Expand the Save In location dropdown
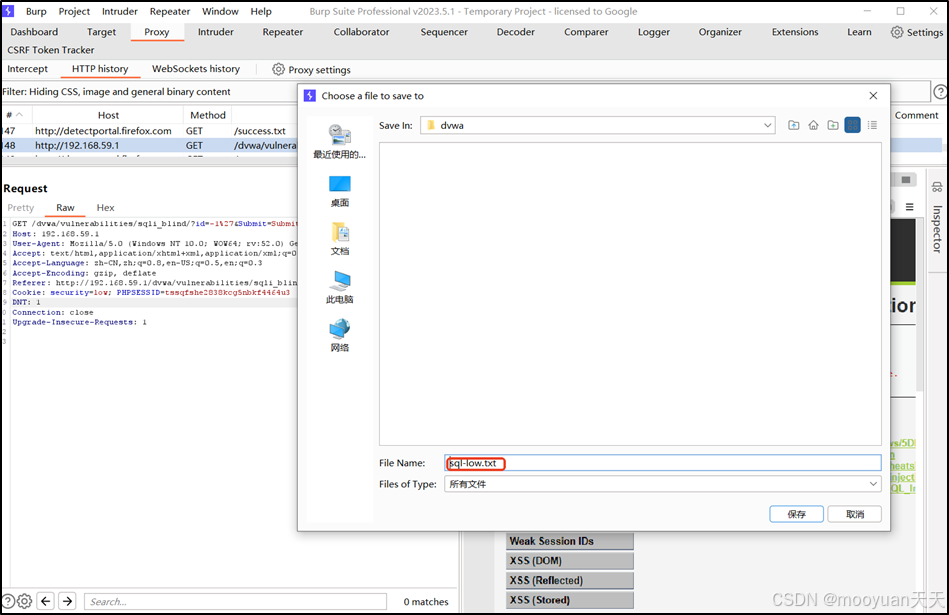The width and height of the screenshot is (949, 615). click(766, 124)
